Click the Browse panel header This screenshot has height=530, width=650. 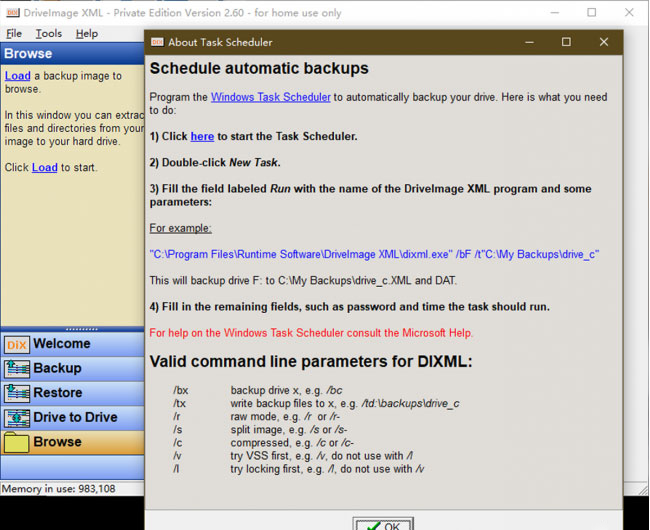coord(72,53)
